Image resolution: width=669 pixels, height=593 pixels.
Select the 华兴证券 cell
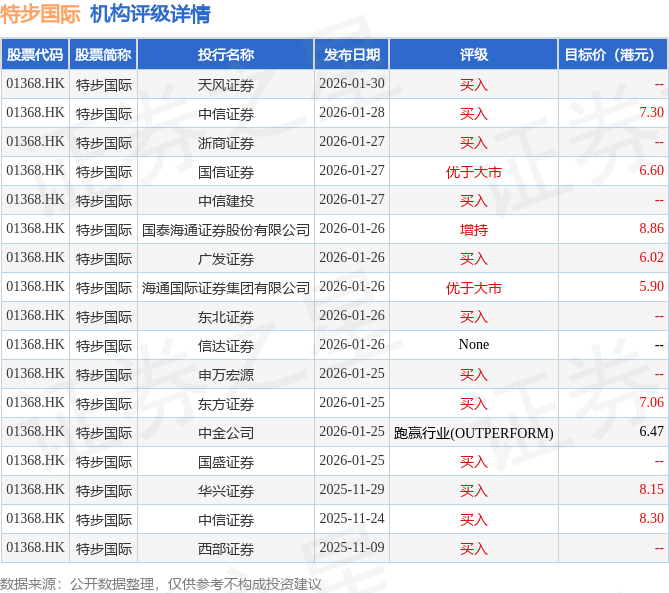[x=226, y=491]
